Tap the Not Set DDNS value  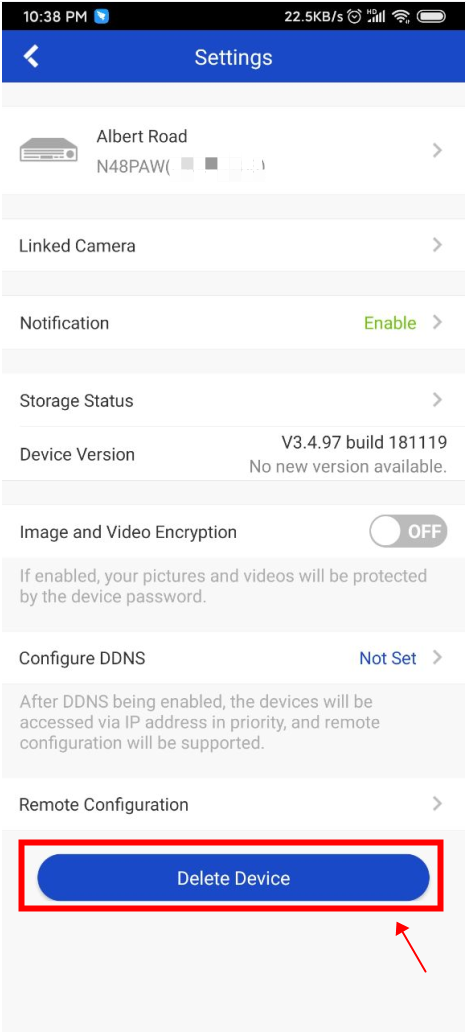coord(388,658)
